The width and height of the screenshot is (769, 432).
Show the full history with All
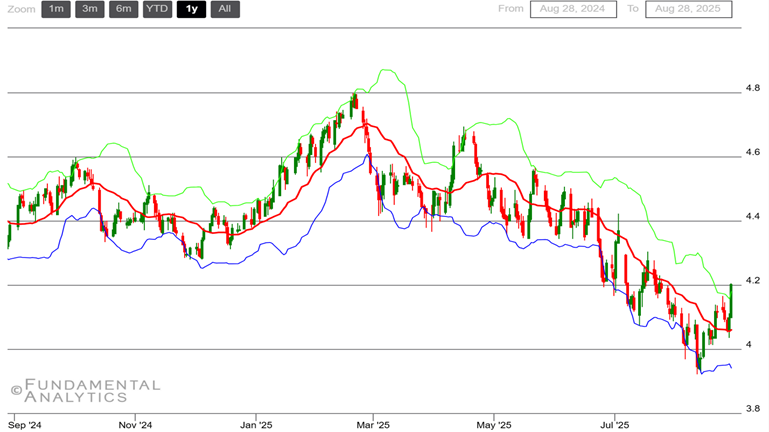pyautogui.click(x=225, y=10)
